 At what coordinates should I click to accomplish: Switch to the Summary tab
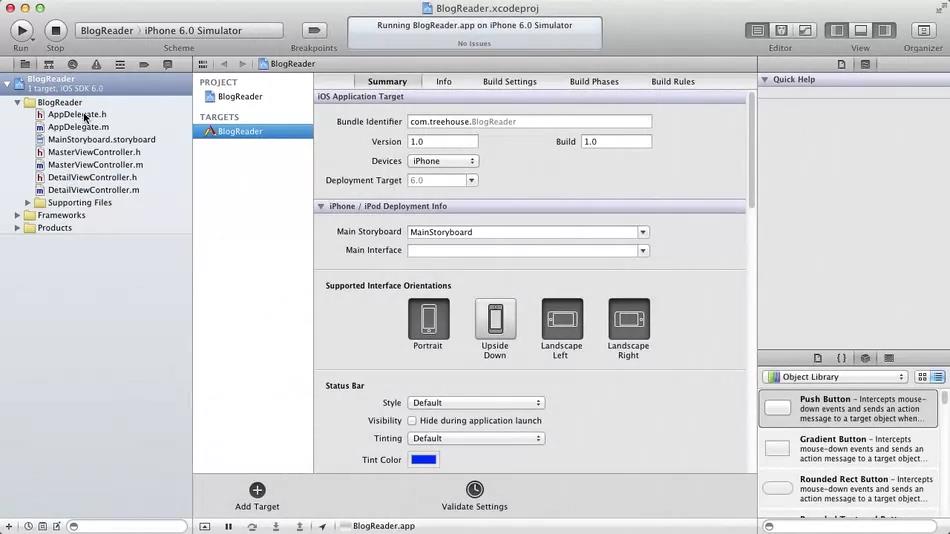pyautogui.click(x=387, y=81)
